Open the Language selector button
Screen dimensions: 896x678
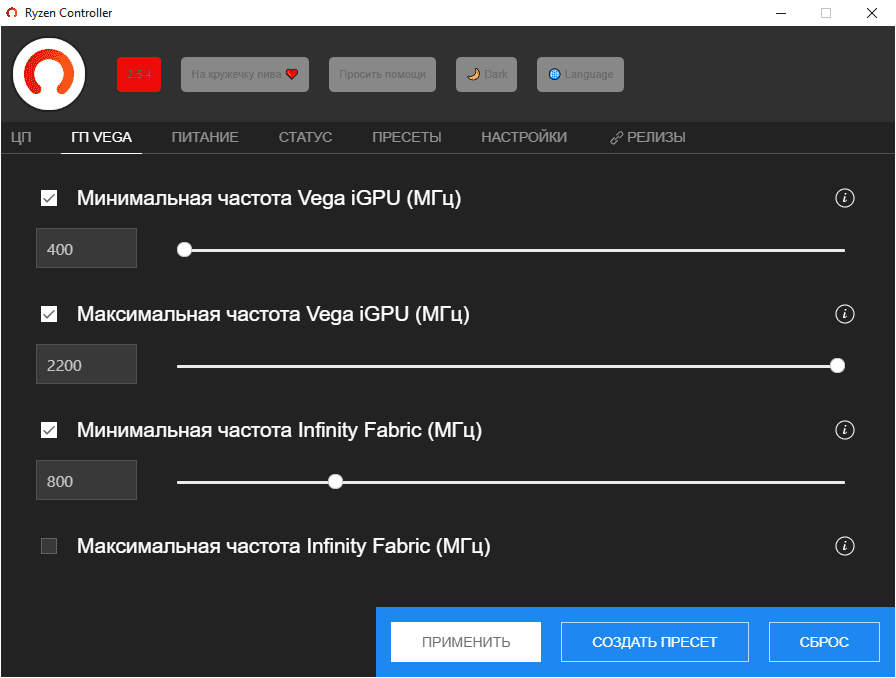point(580,74)
